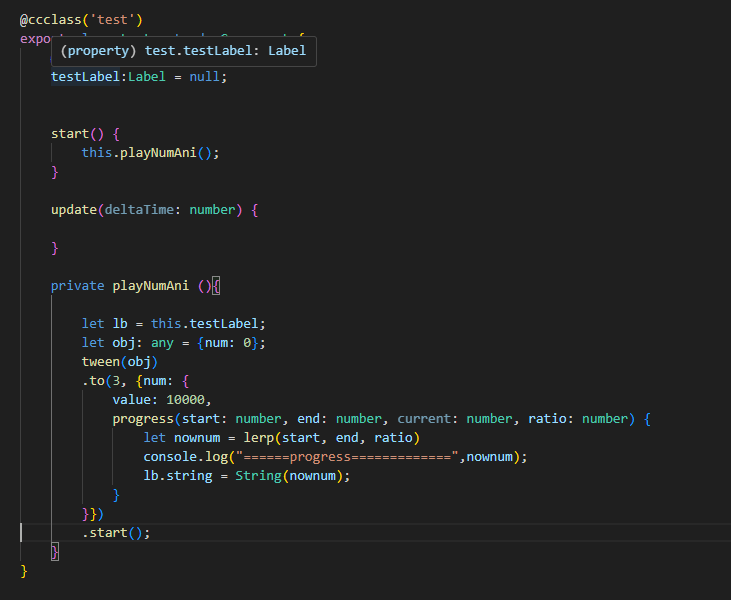Click 'nownum' in the let nownum declaration
Image resolution: width=731 pixels, height=600 pixels.
(197, 438)
